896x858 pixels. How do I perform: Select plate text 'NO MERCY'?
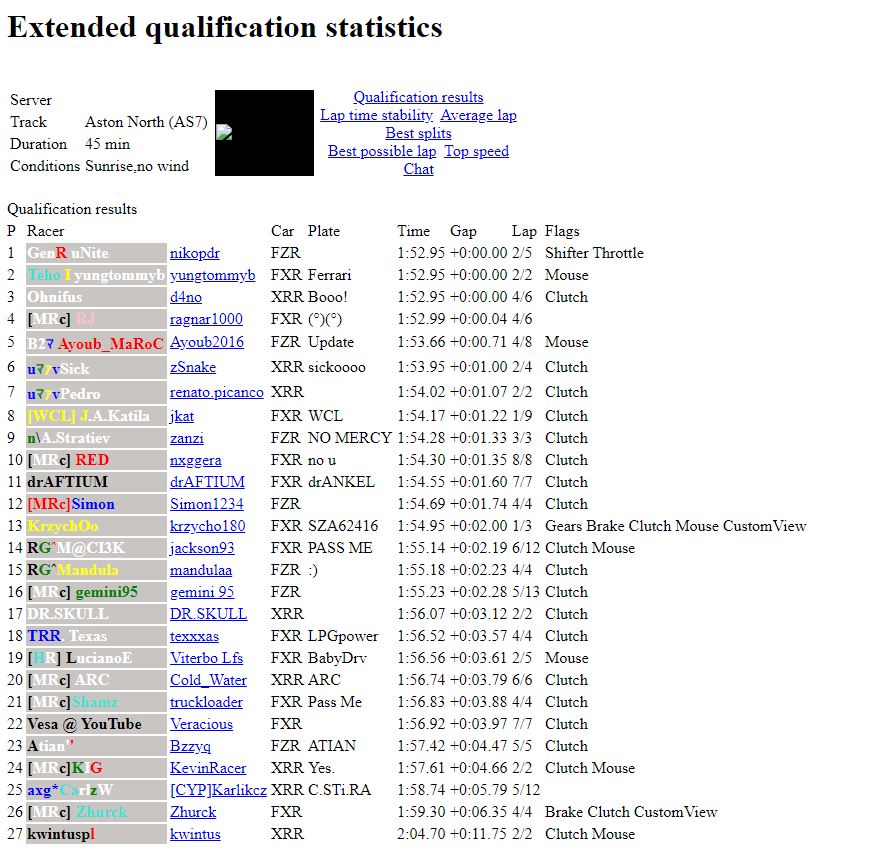350,438
